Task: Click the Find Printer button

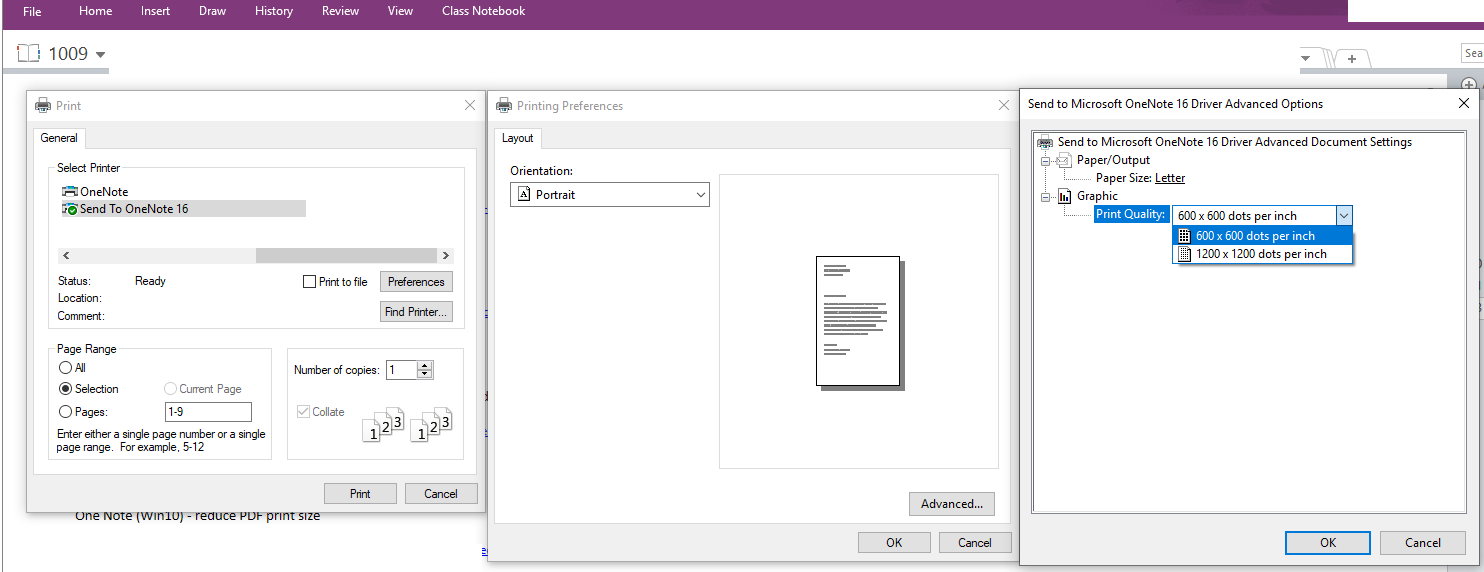Action: tap(416, 312)
